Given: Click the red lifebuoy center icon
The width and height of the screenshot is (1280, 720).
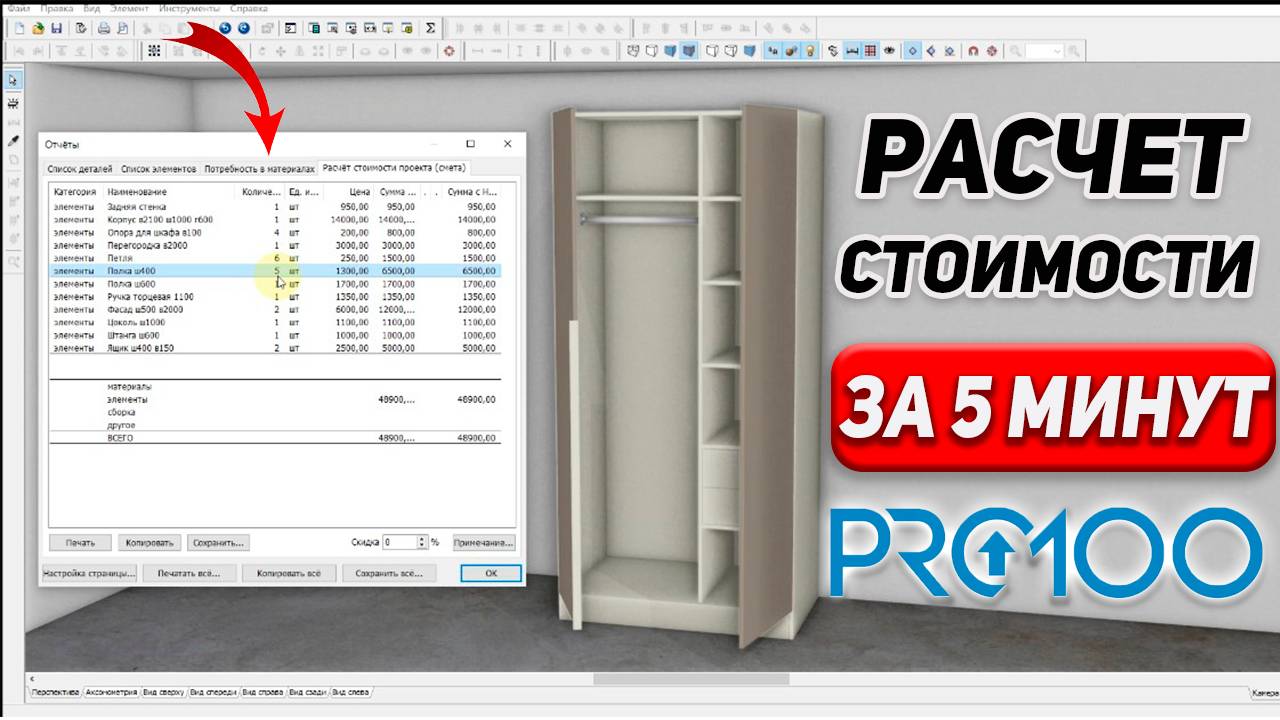Looking at the screenshot, I should click(449, 50).
